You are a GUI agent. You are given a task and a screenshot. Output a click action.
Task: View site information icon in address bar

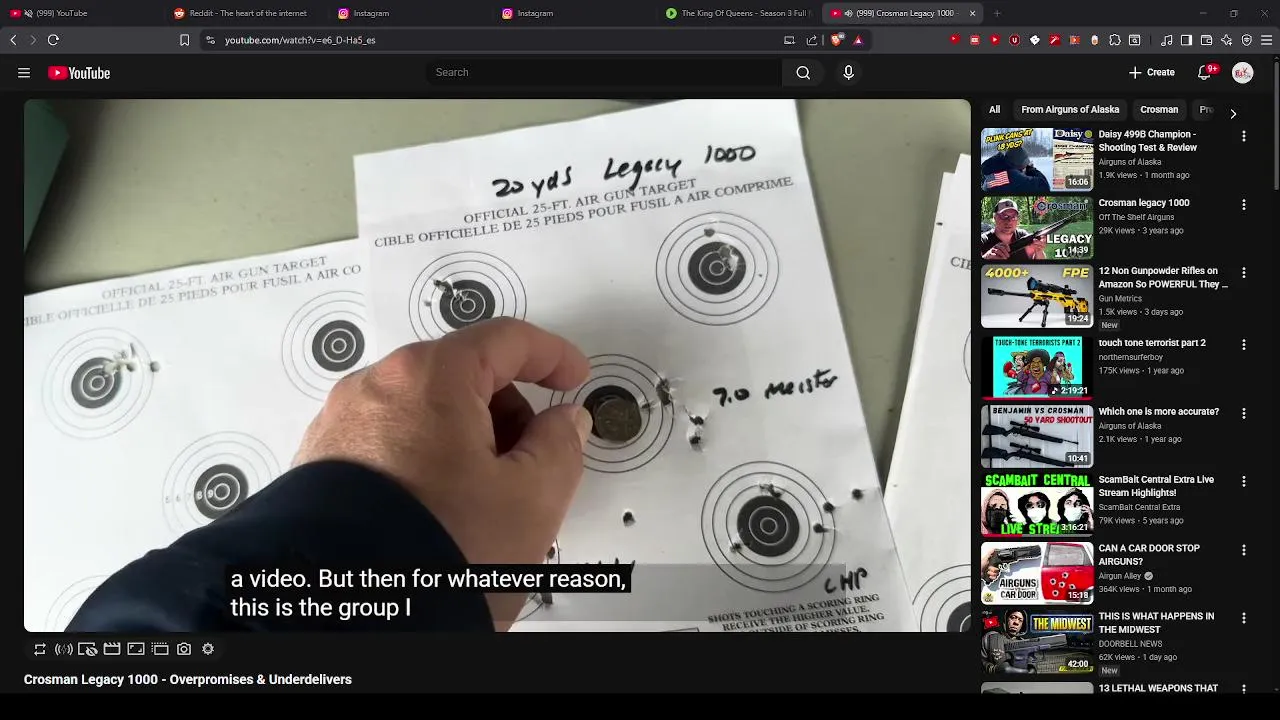coord(210,40)
